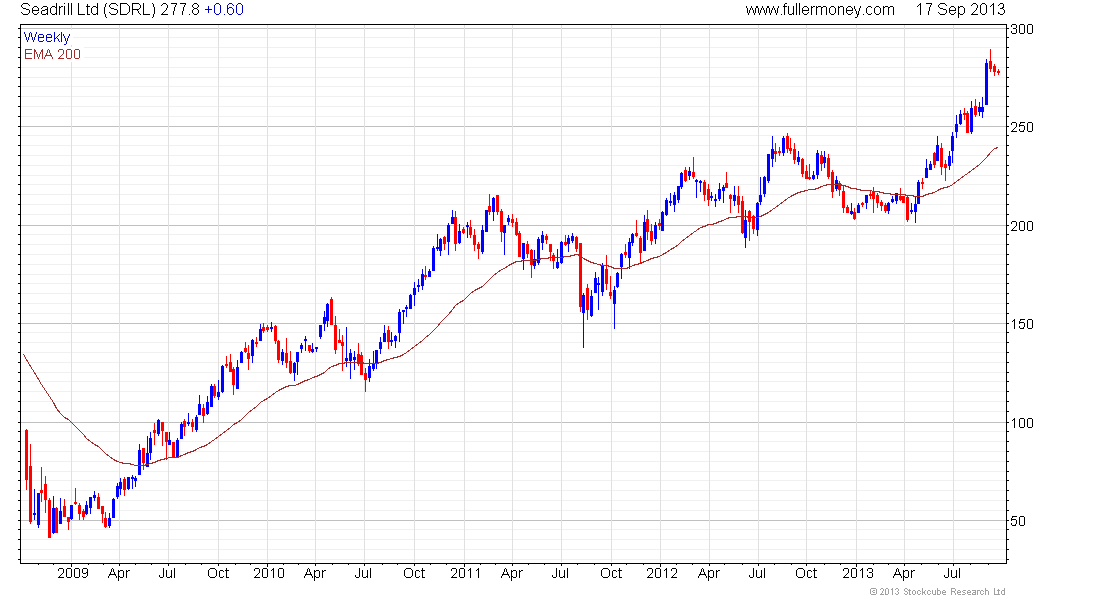Click the latest candlestick near 277

(x=998, y=72)
